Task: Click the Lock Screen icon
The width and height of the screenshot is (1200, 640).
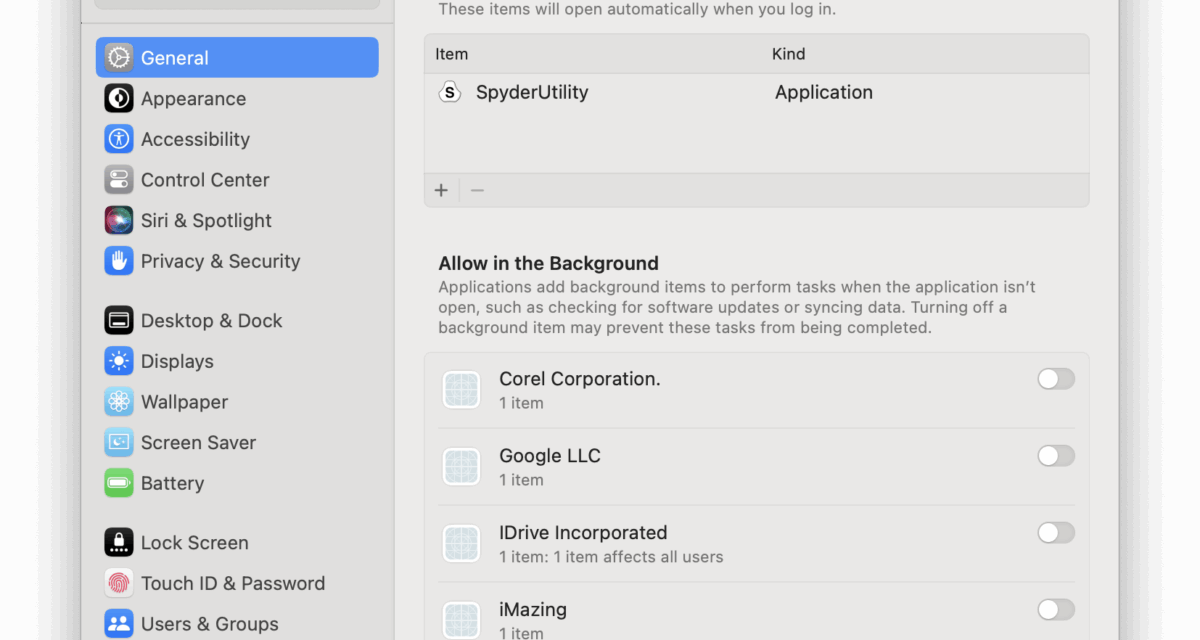Action: click(119, 542)
